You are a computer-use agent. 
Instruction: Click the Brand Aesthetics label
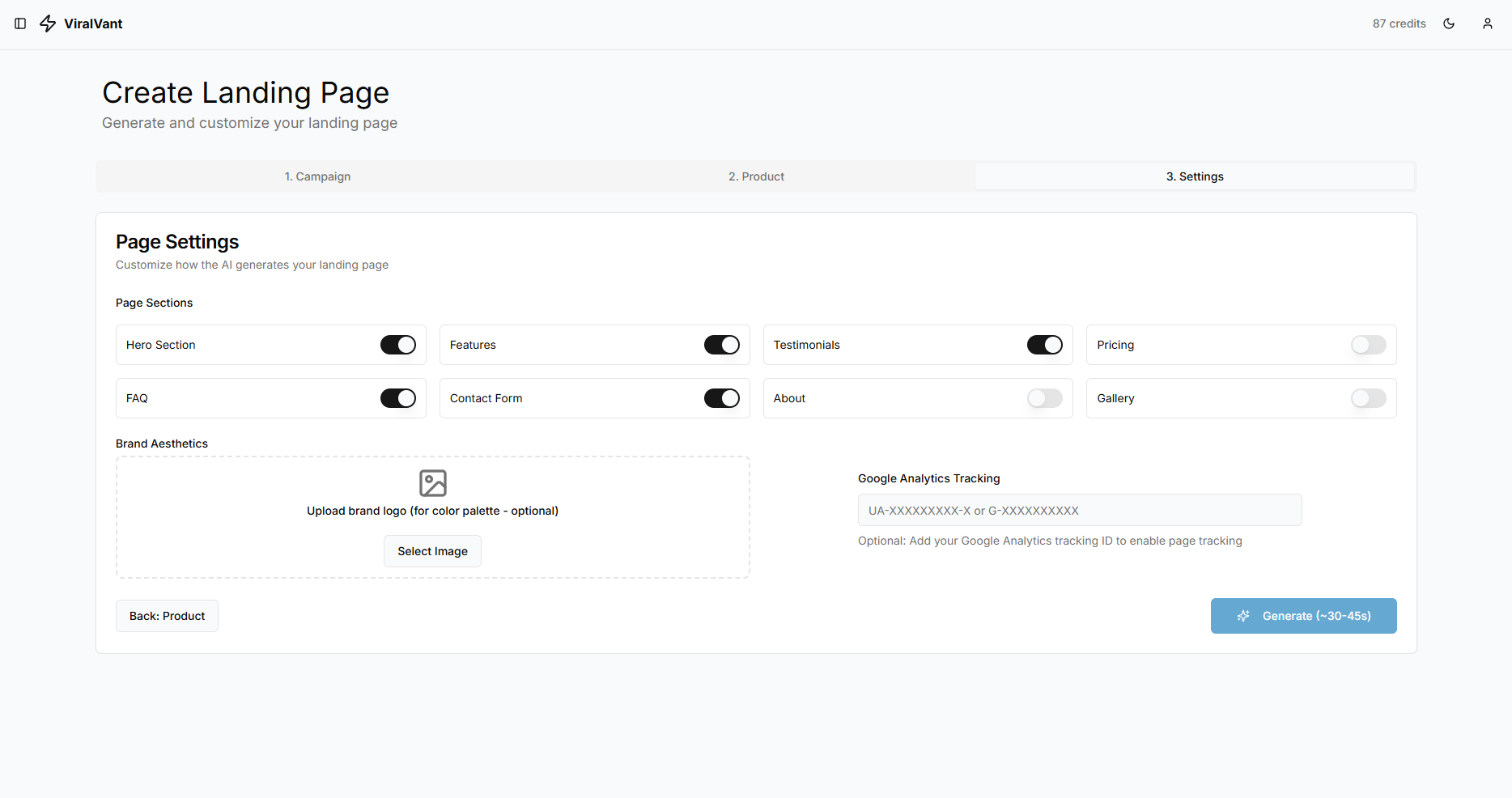tap(162, 444)
